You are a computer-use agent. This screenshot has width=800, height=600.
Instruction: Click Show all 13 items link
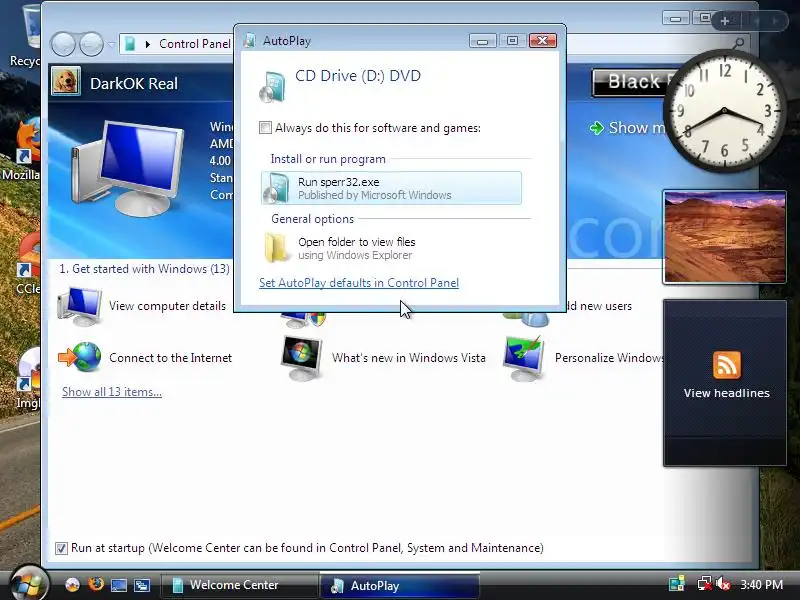pyautogui.click(x=112, y=392)
